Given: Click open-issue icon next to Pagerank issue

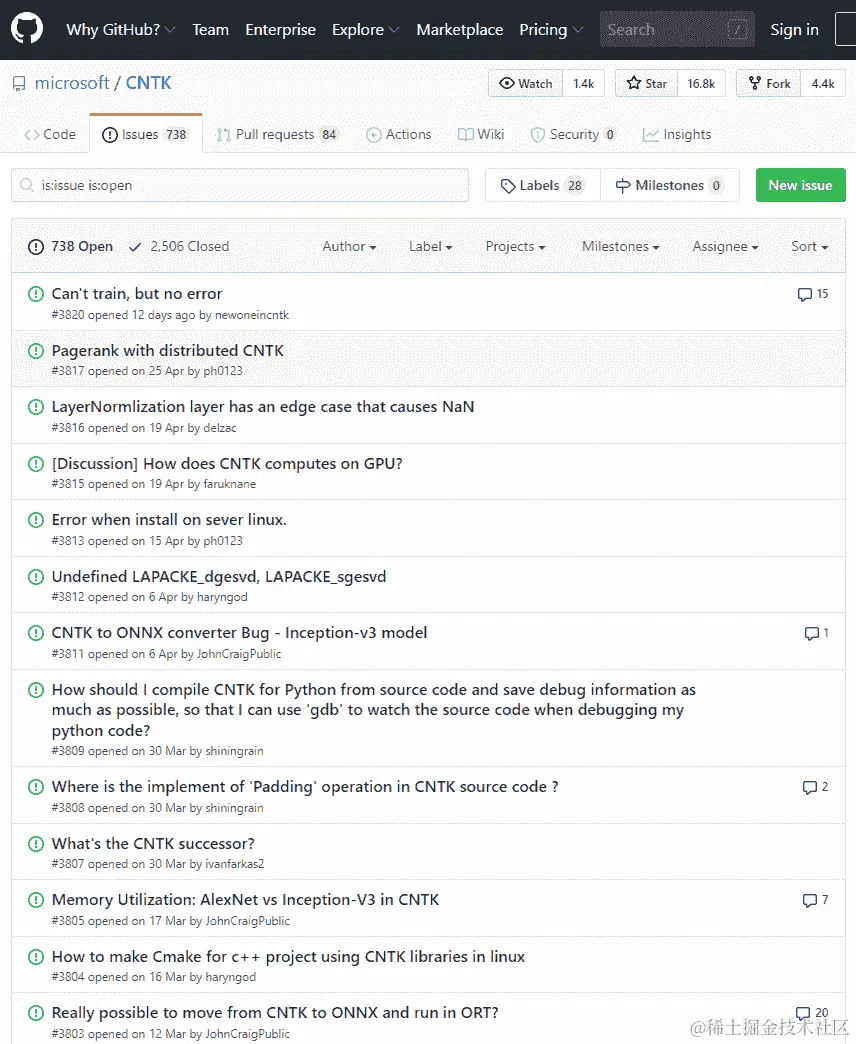Looking at the screenshot, I should [x=36, y=350].
